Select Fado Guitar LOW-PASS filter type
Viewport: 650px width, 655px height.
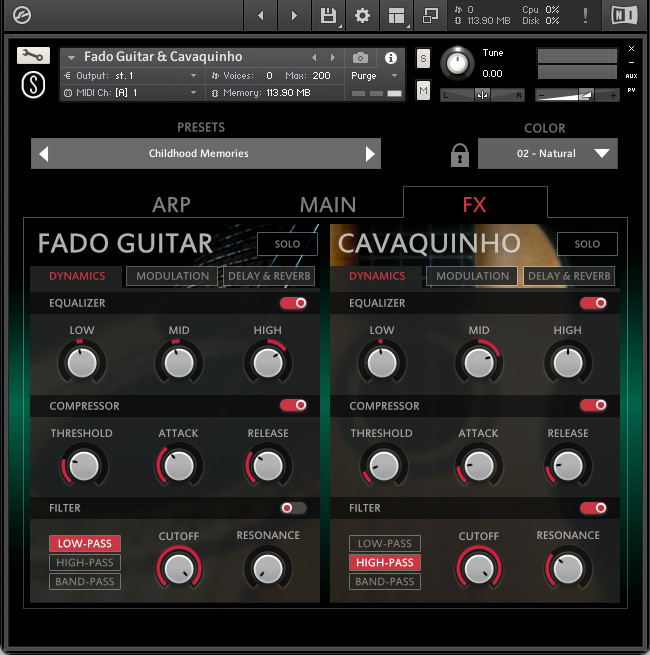tap(85, 543)
